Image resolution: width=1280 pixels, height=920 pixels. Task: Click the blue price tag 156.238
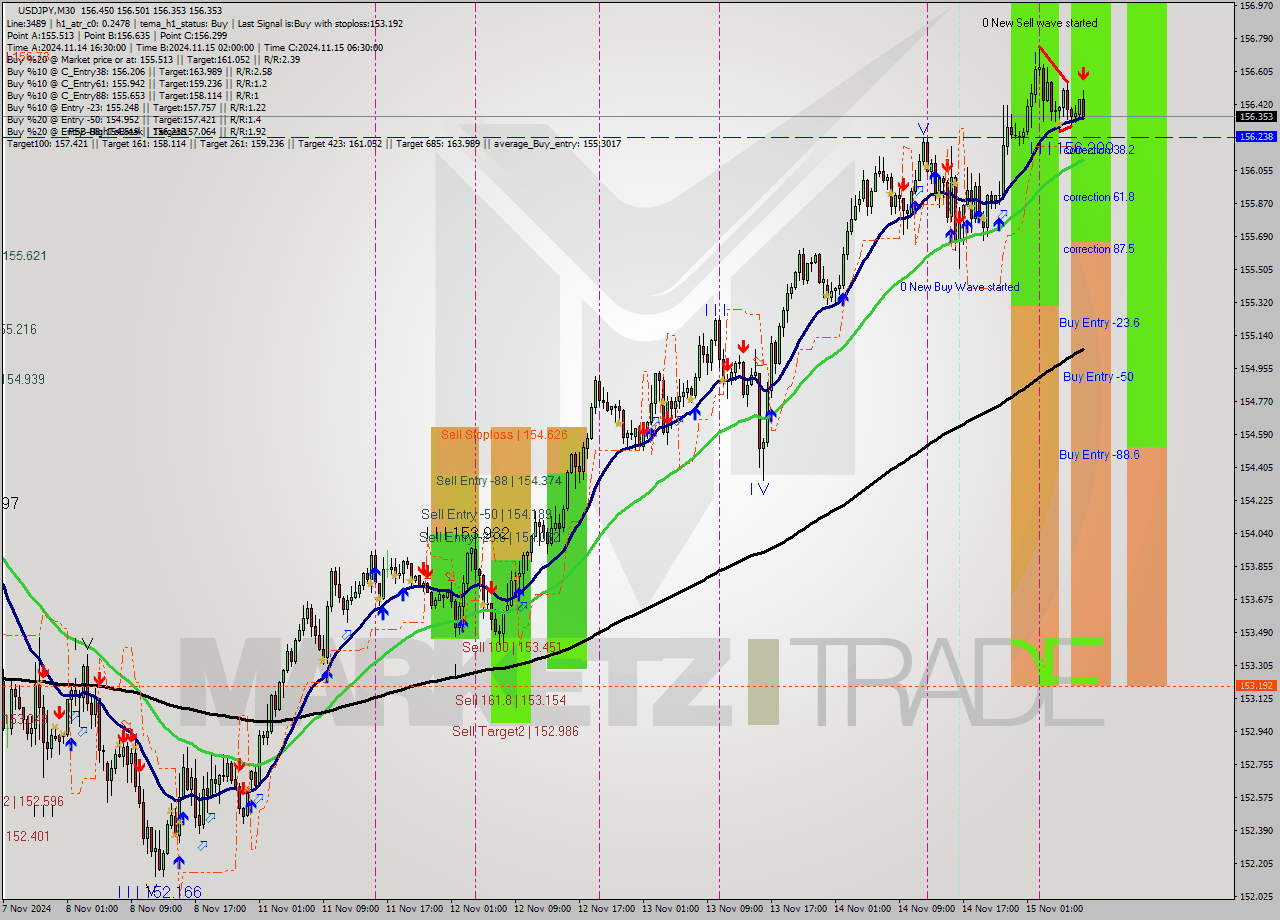(1256, 137)
